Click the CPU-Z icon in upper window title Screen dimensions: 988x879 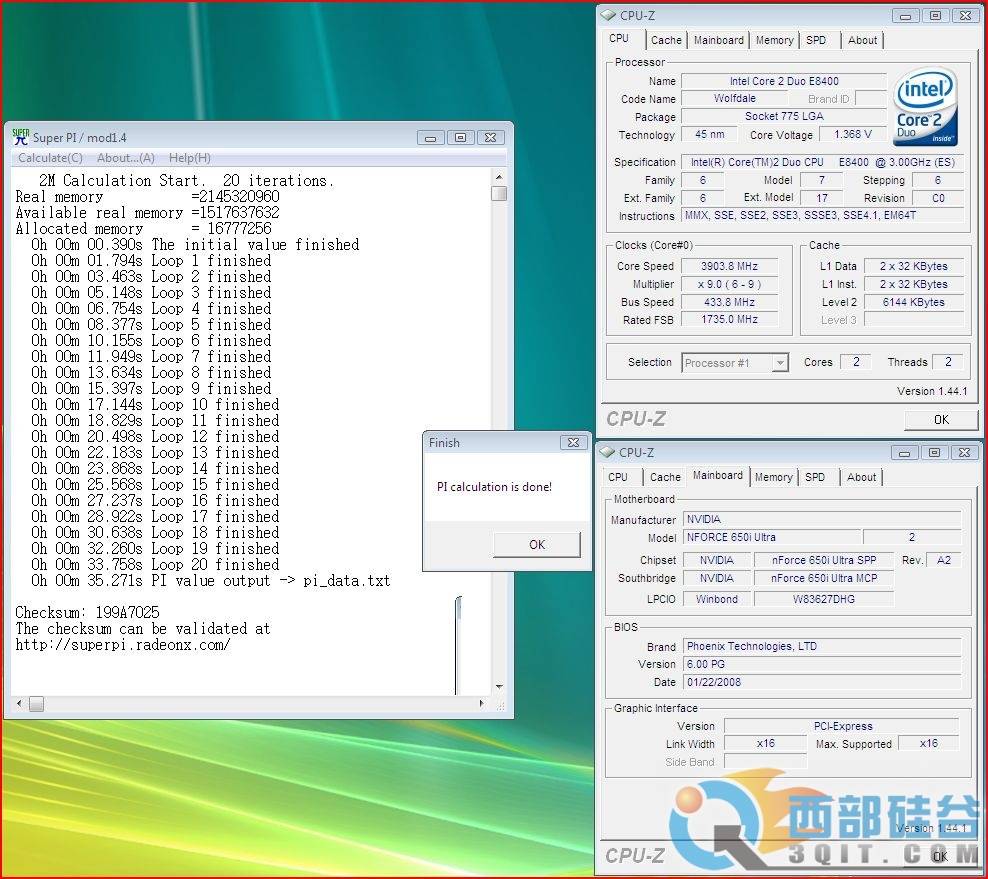tap(608, 15)
